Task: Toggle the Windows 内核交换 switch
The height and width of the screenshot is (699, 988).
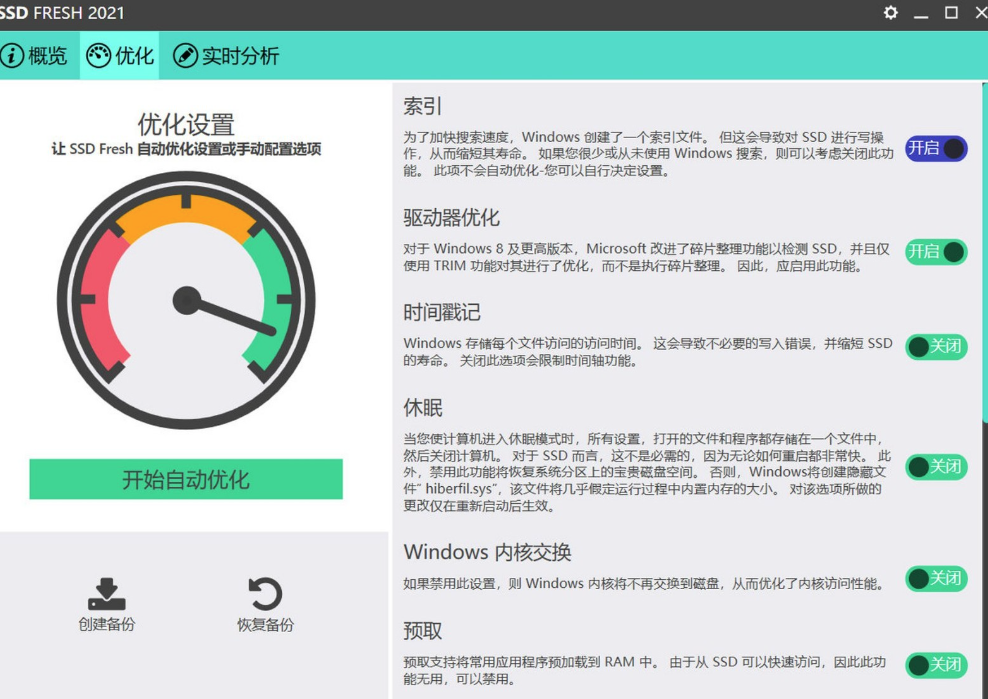Action: tap(936, 579)
